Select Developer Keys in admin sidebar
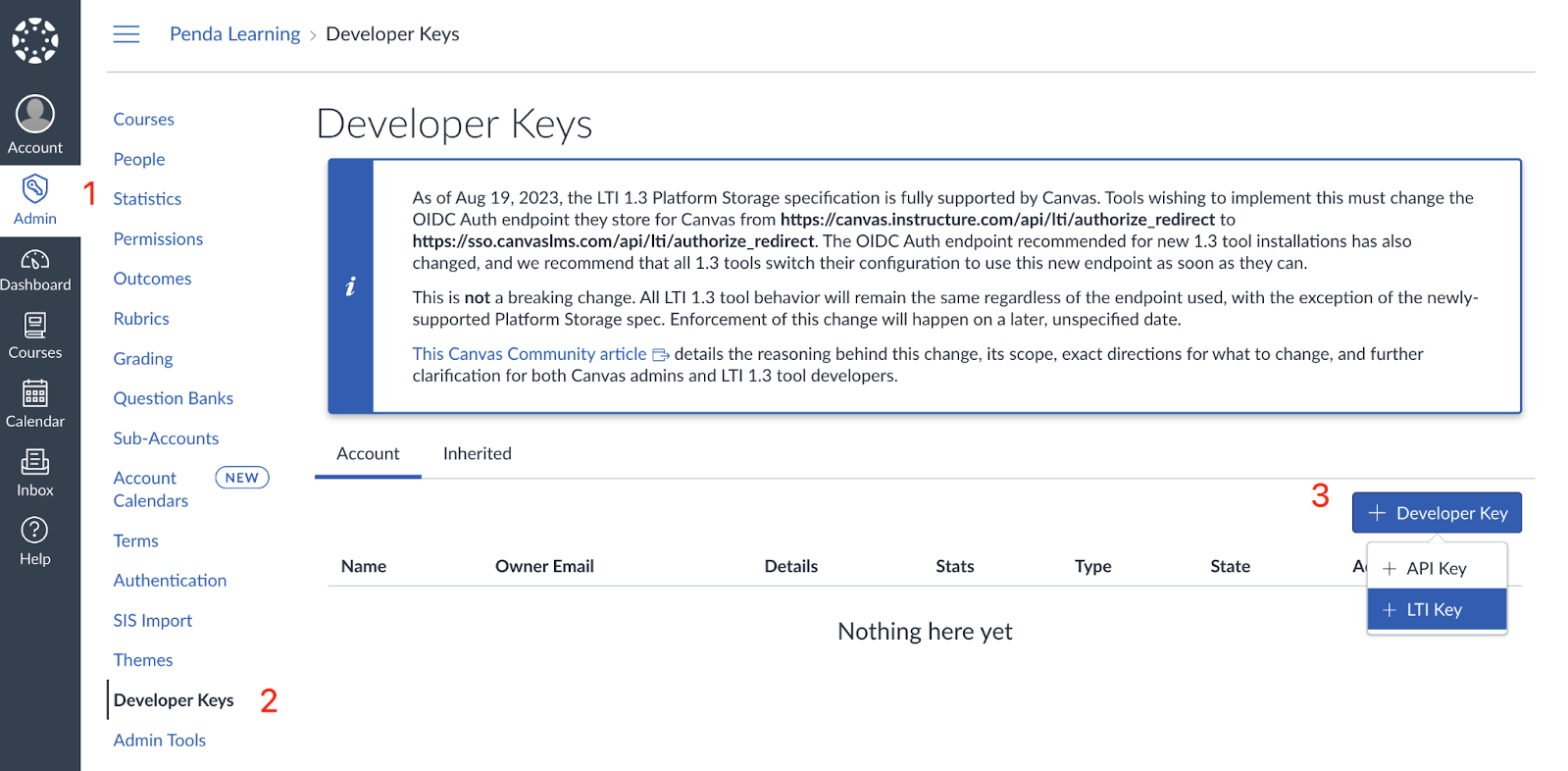 pyautogui.click(x=174, y=700)
